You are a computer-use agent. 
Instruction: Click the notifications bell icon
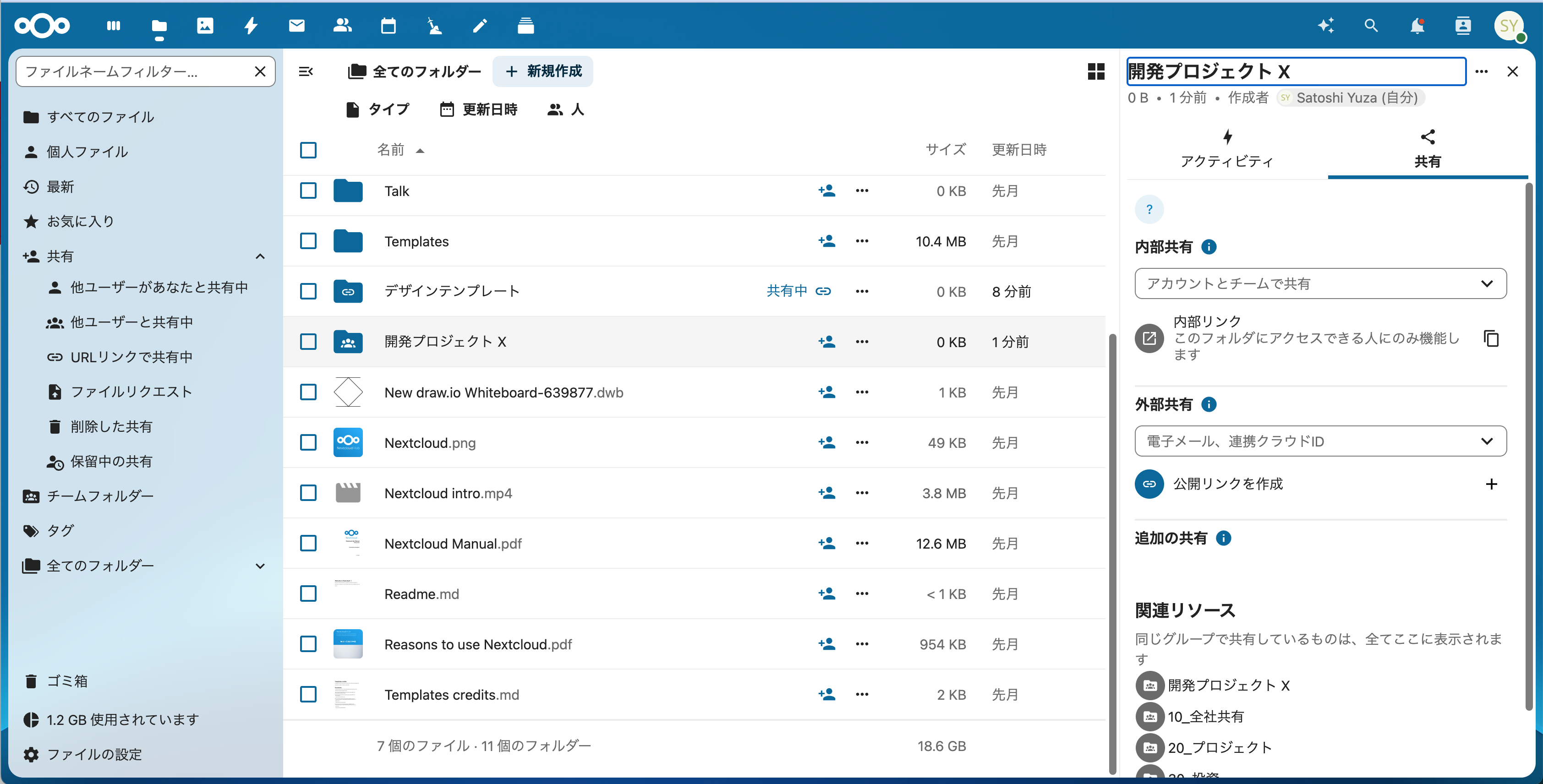click(x=1417, y=26)
